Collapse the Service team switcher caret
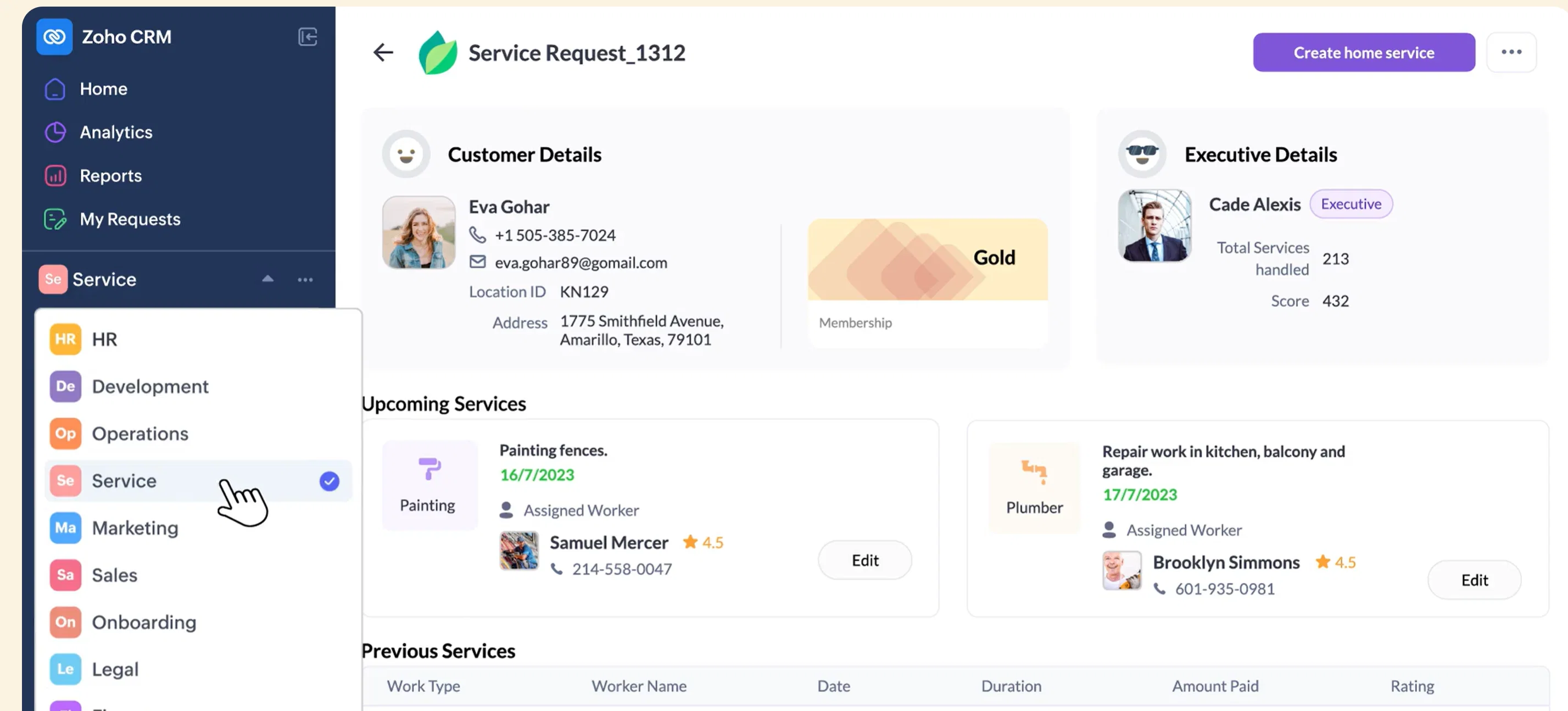The height and width of the screenshot is (711, 1568). coord(268,279)
